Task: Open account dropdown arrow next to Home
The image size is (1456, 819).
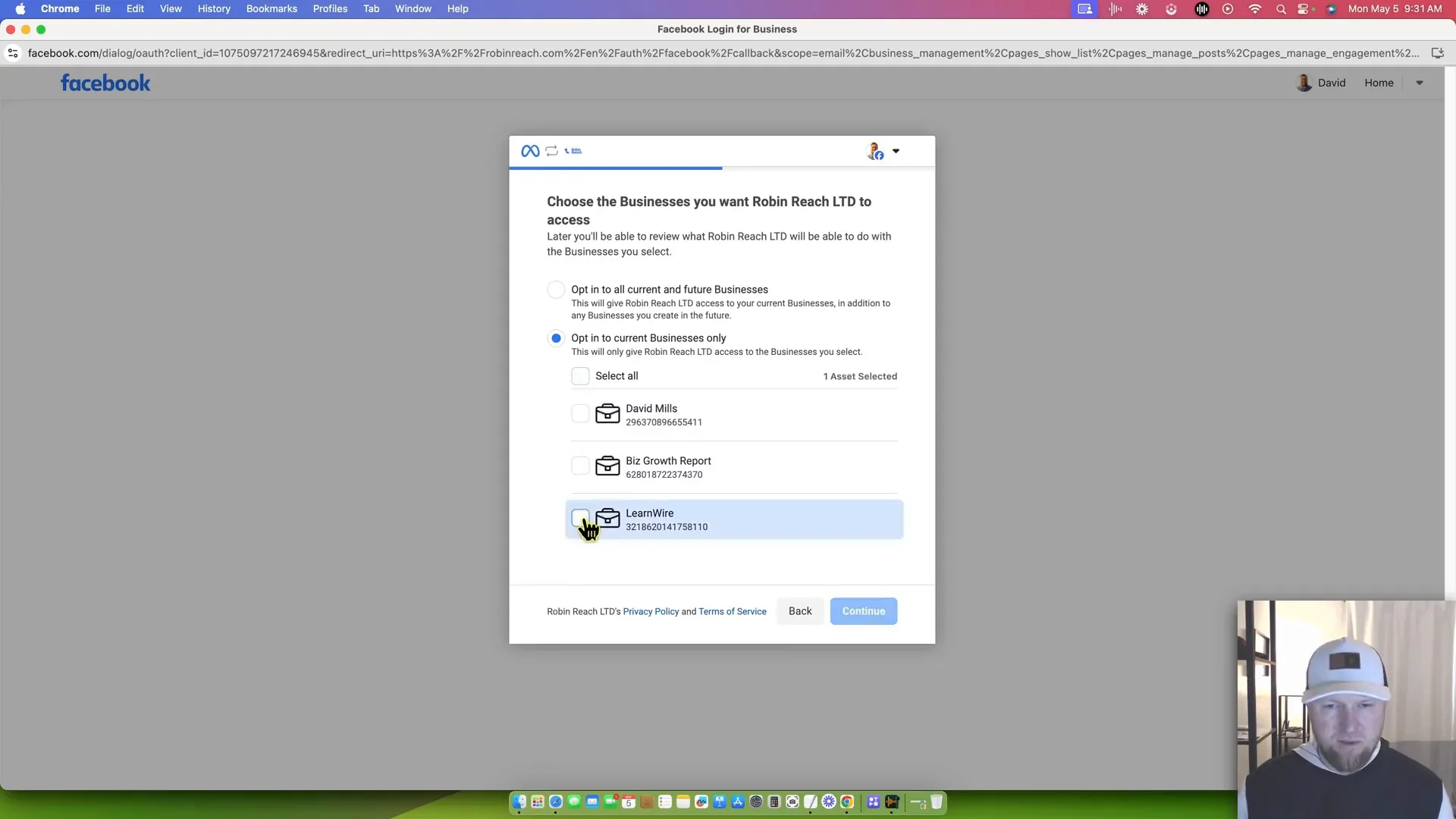Action: (1420, 83)
